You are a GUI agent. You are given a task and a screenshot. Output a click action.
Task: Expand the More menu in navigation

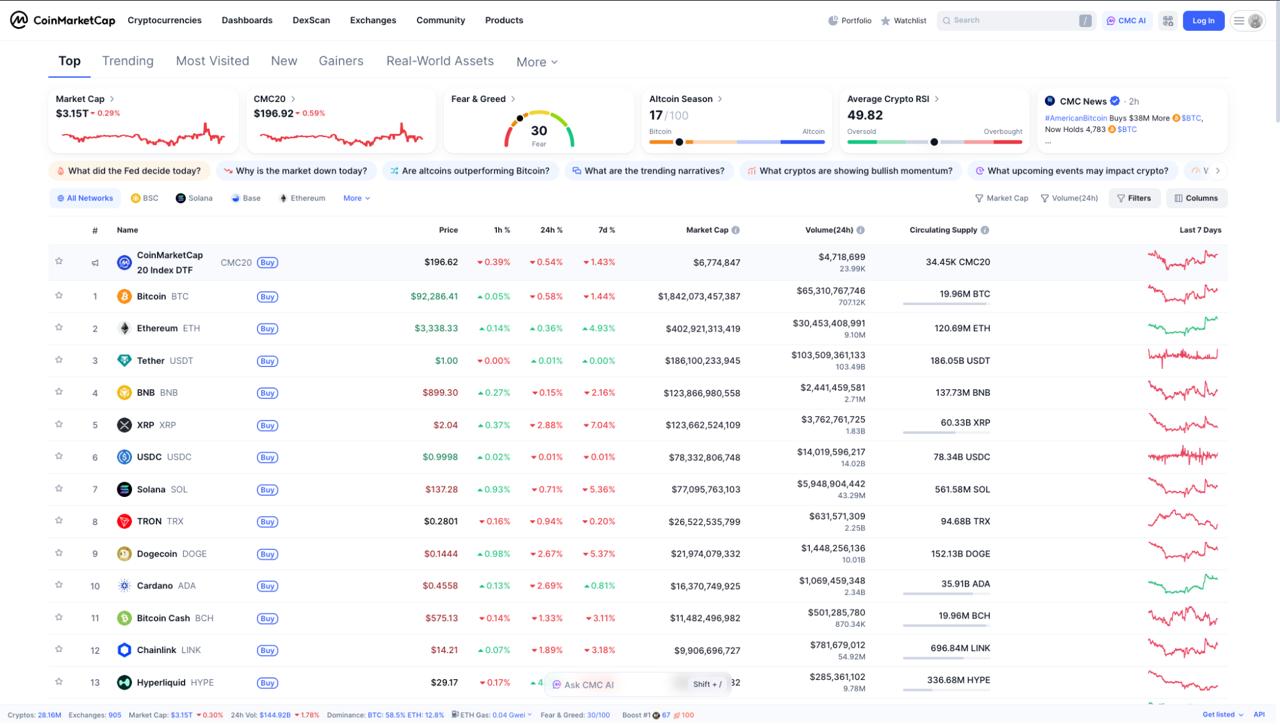pyautogui.click(x=536, y=61)
